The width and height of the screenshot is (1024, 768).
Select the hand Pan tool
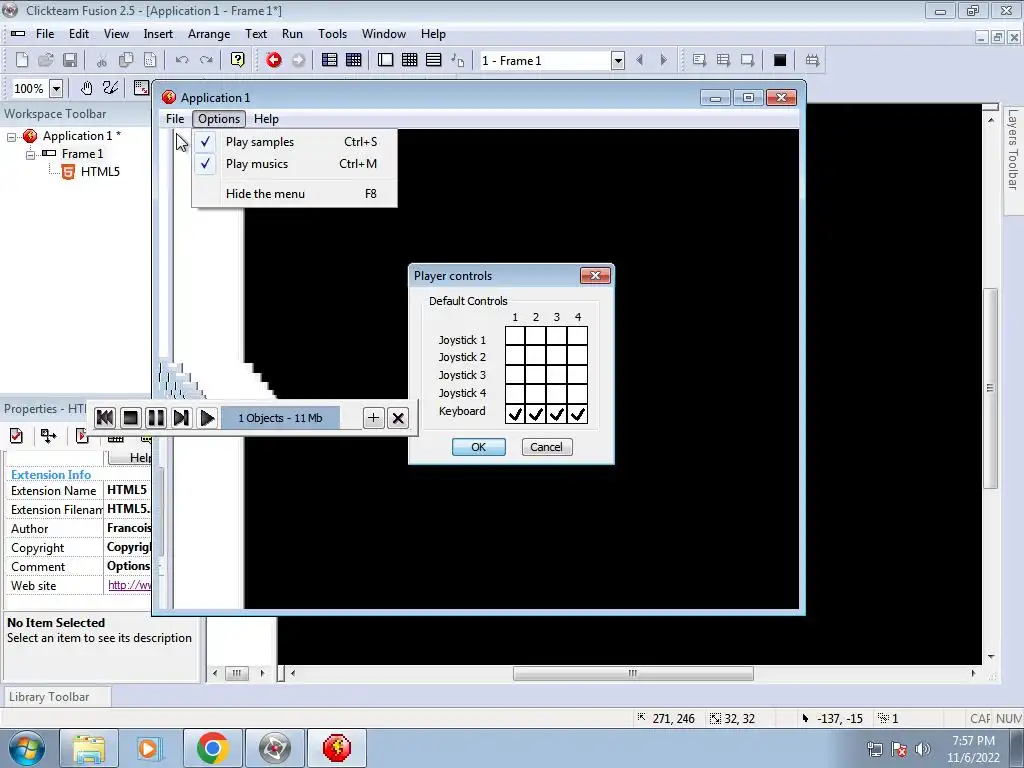tap(86, 88)
